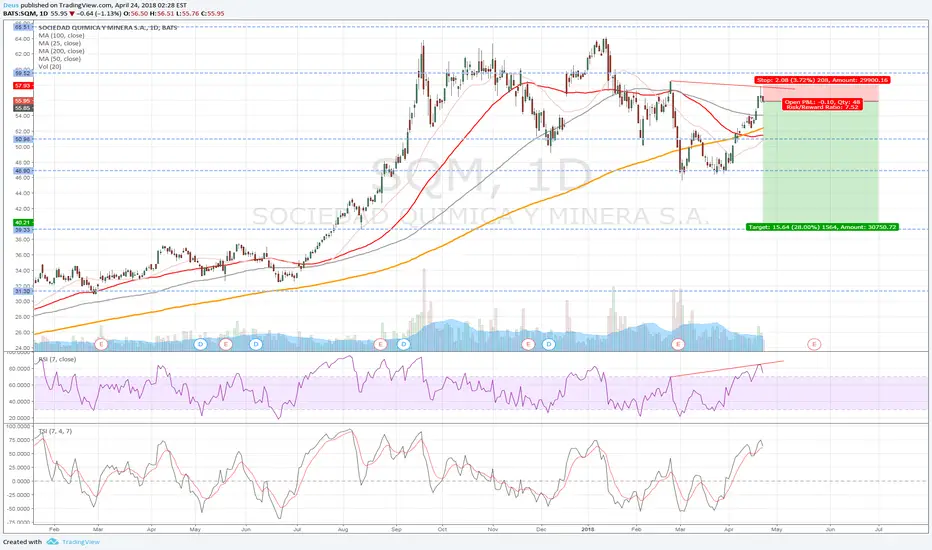This screenshot has width=932, height=550.
Task: Click the earnings E marker above Mar 2017
Action: pyautogui.click(x=101, y=344)
